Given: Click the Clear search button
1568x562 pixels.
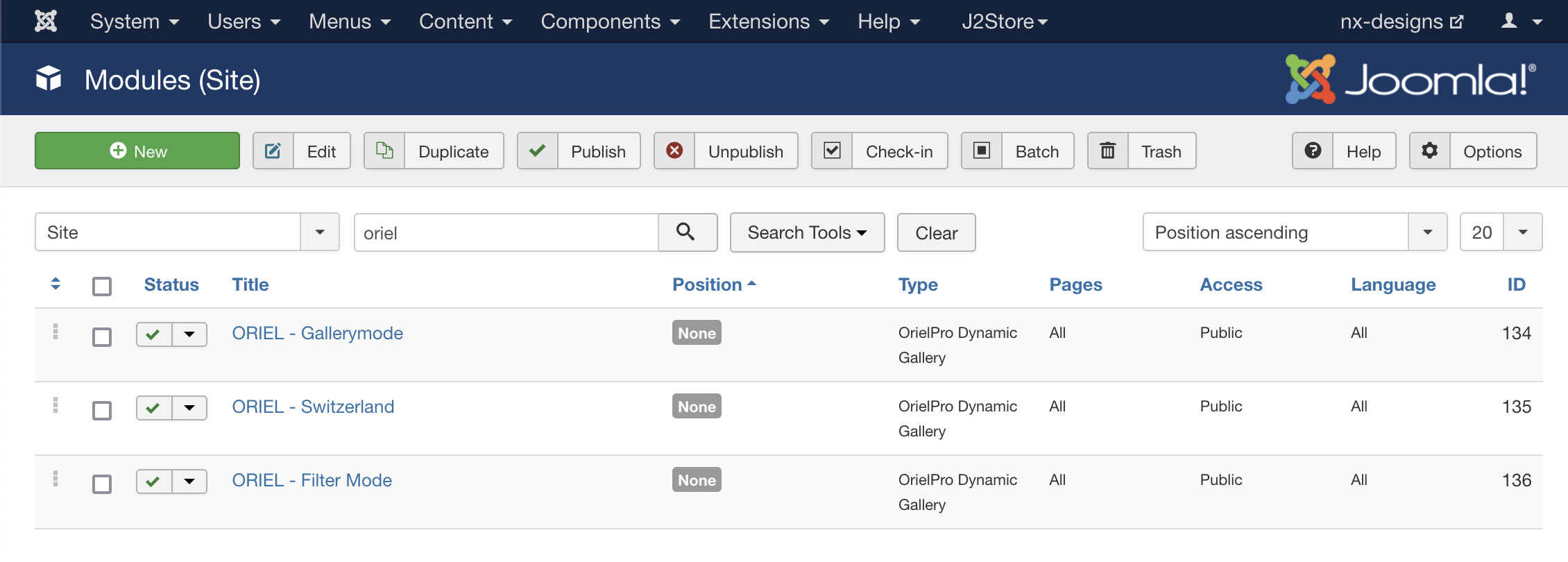Looking at the screenshot, I should point(937,232).
